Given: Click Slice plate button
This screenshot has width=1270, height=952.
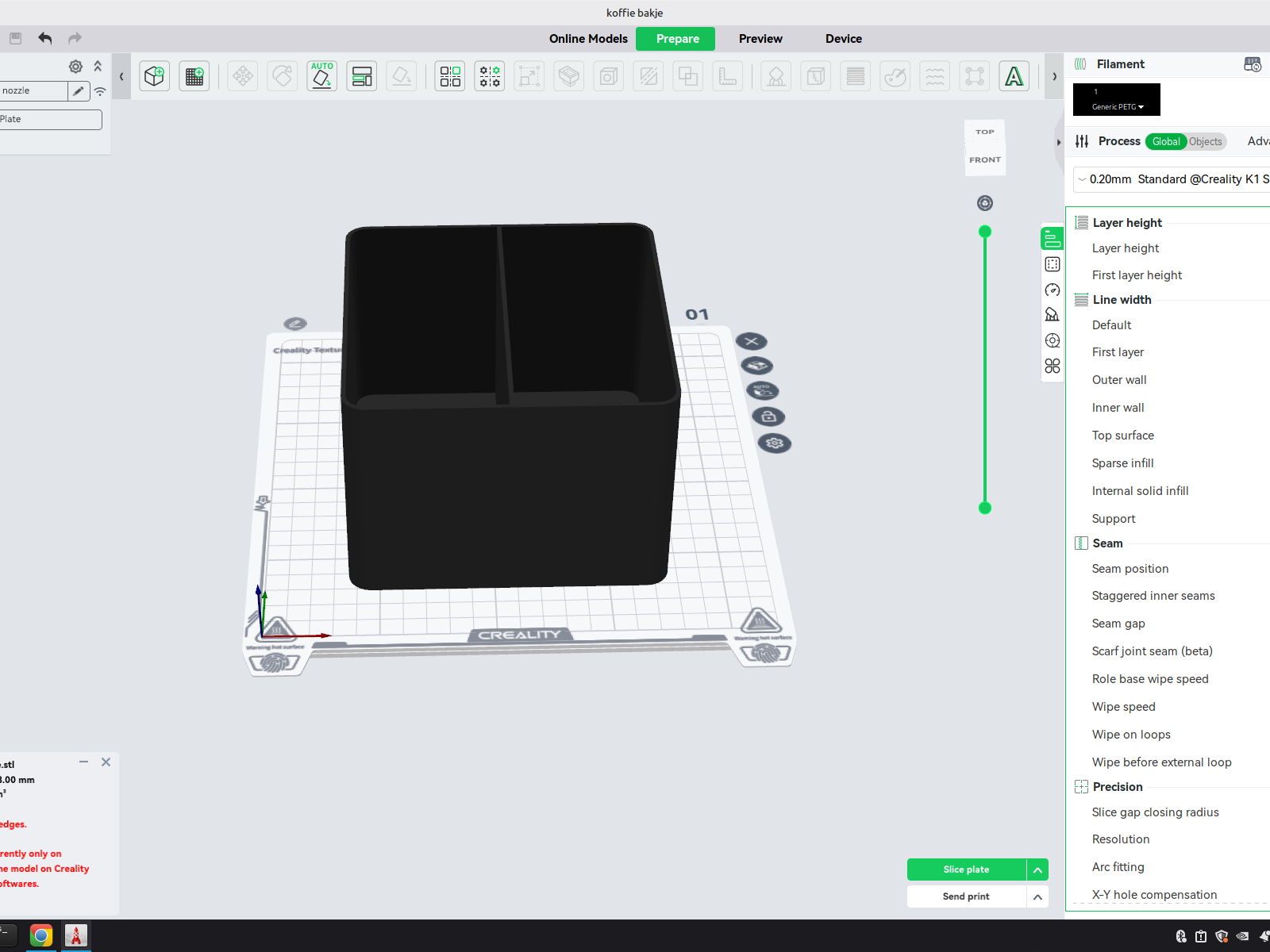Looking at the screenshot, I should tap(967, 869).
